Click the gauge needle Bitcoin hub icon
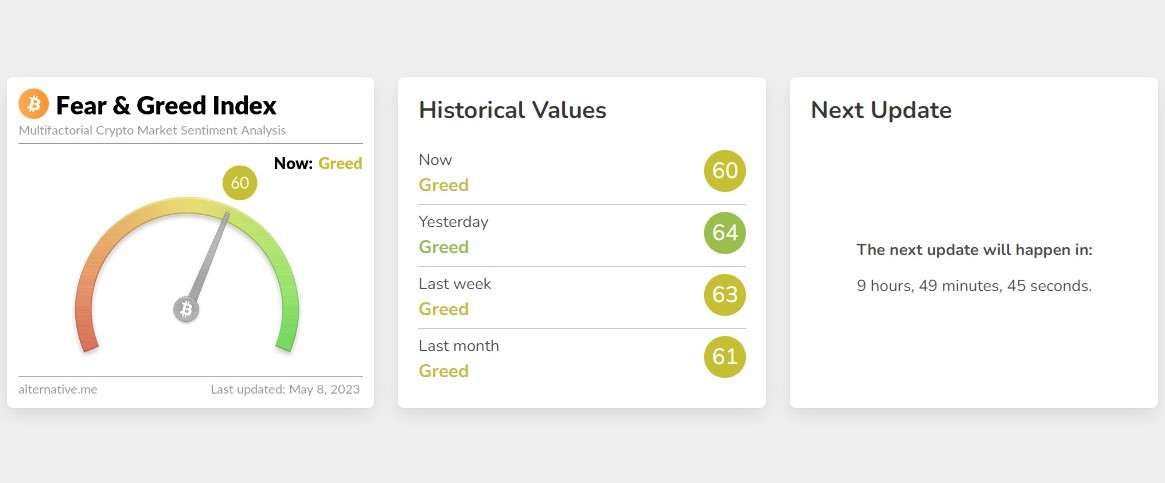The image size is (1165, 483). [x=186, y=310]
